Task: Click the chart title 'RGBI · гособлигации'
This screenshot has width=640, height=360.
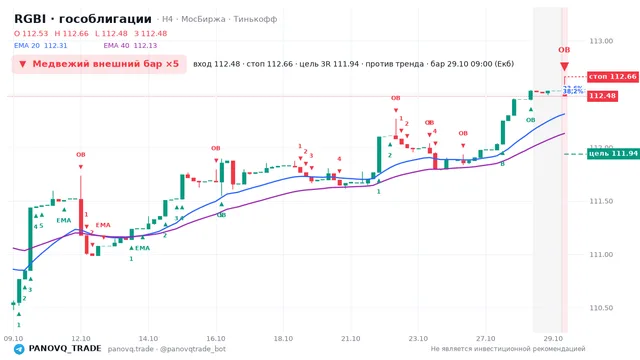Action: point(83,19)
